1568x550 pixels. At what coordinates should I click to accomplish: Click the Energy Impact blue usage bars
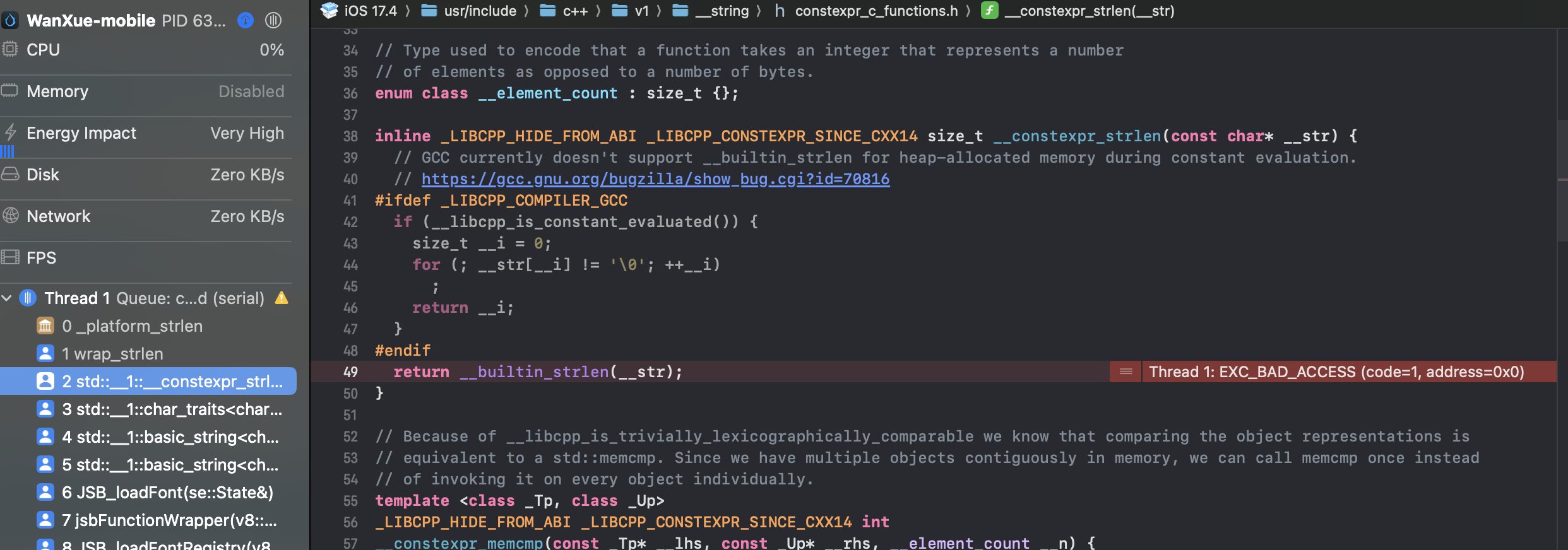click(7, 151)
